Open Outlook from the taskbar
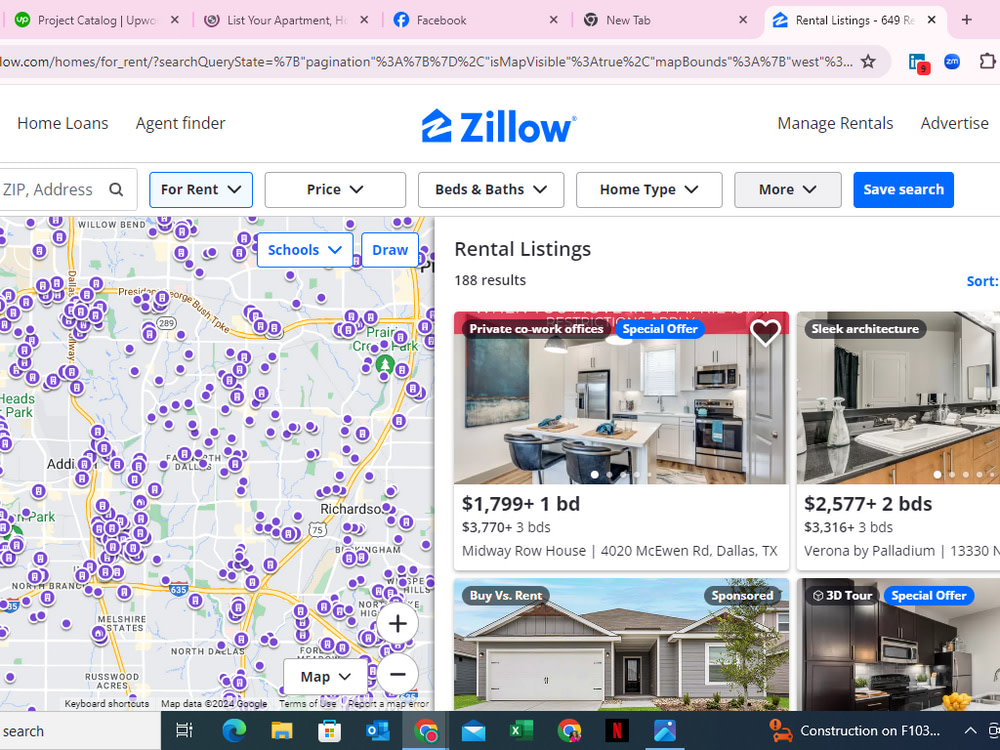This screenshot has height=750, width=1000. (378, 730)
